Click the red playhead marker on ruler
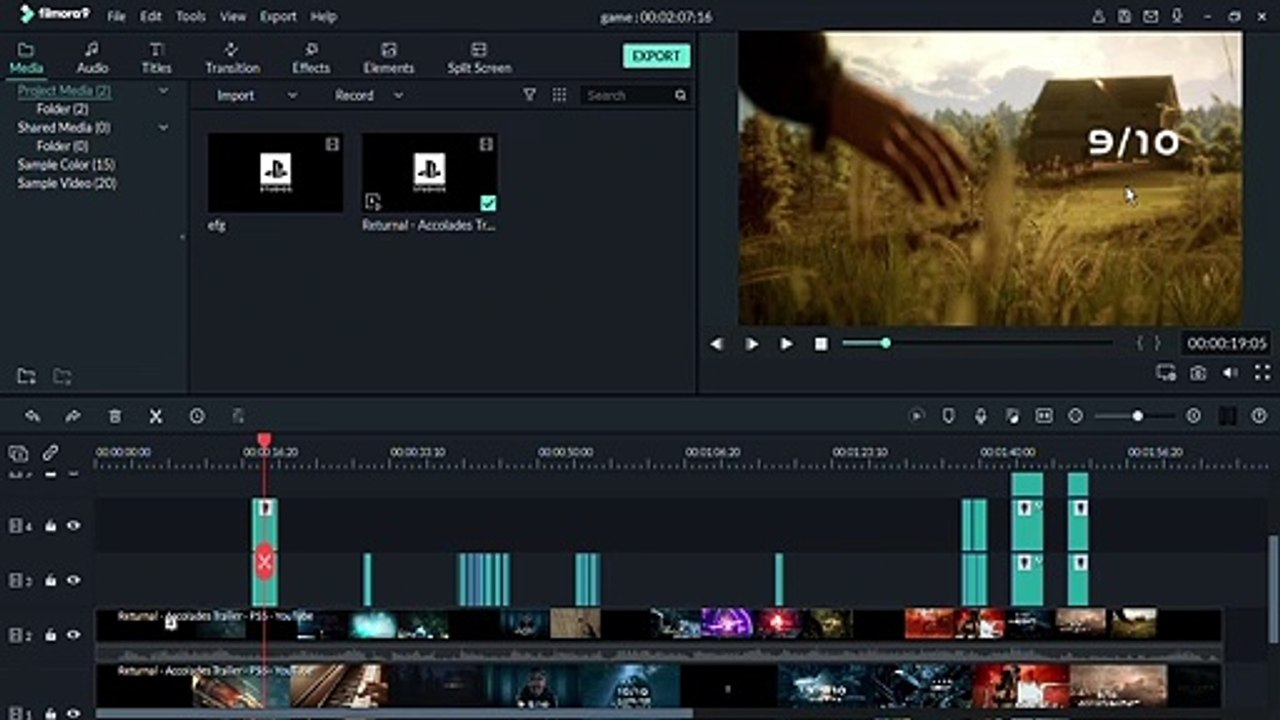The image size is (1280, 720). [264, 440]
